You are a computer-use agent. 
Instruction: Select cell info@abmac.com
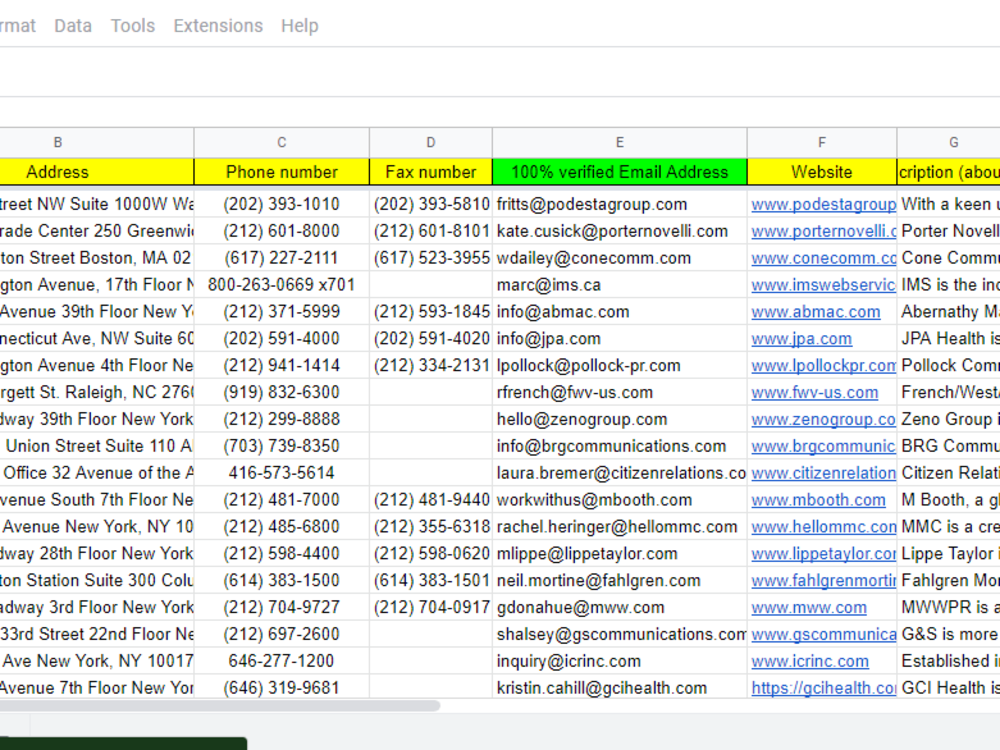pos(620,312)
